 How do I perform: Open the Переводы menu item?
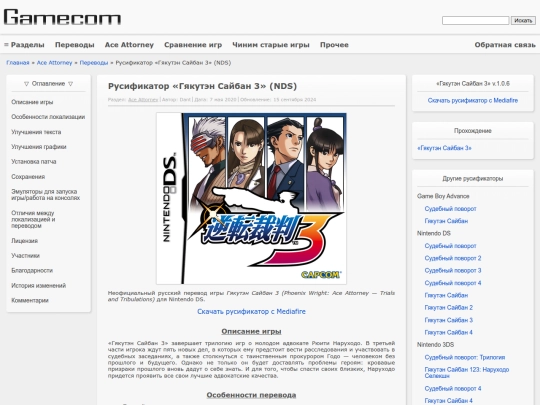[x=75, y=45]
